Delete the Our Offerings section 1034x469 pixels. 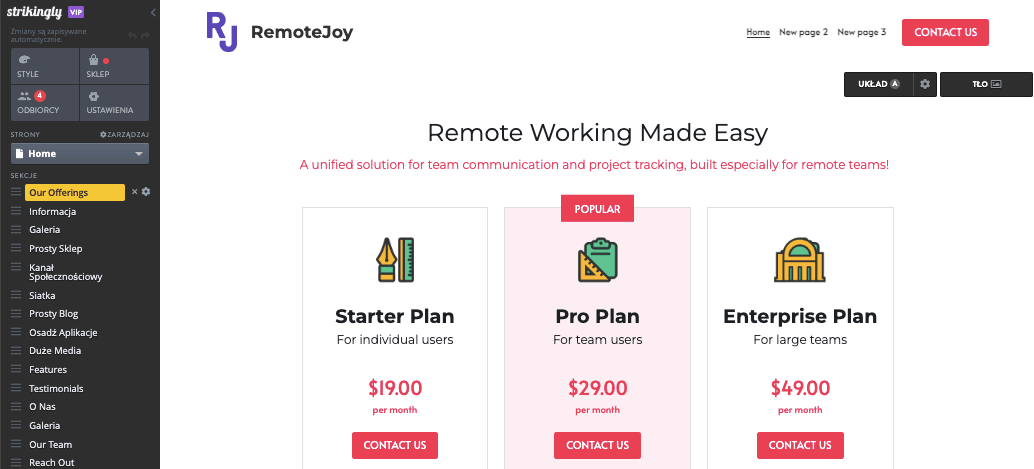pyautogui.click(x=135, y=192)
